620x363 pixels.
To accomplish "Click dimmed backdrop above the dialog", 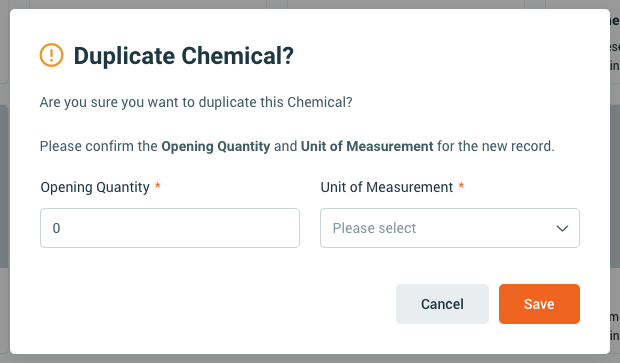I will tap(310, 4).
